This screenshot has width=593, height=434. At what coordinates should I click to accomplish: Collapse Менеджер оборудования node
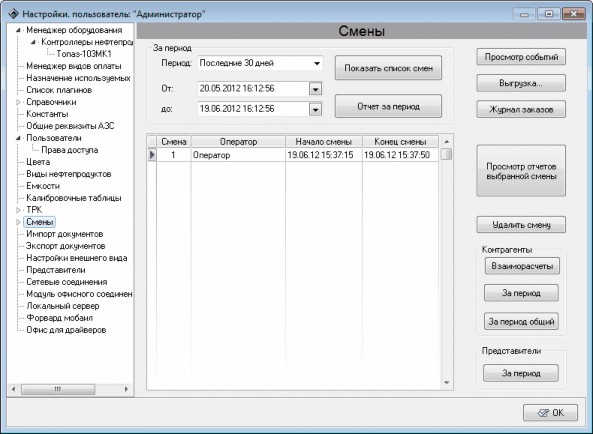[18, 30]
